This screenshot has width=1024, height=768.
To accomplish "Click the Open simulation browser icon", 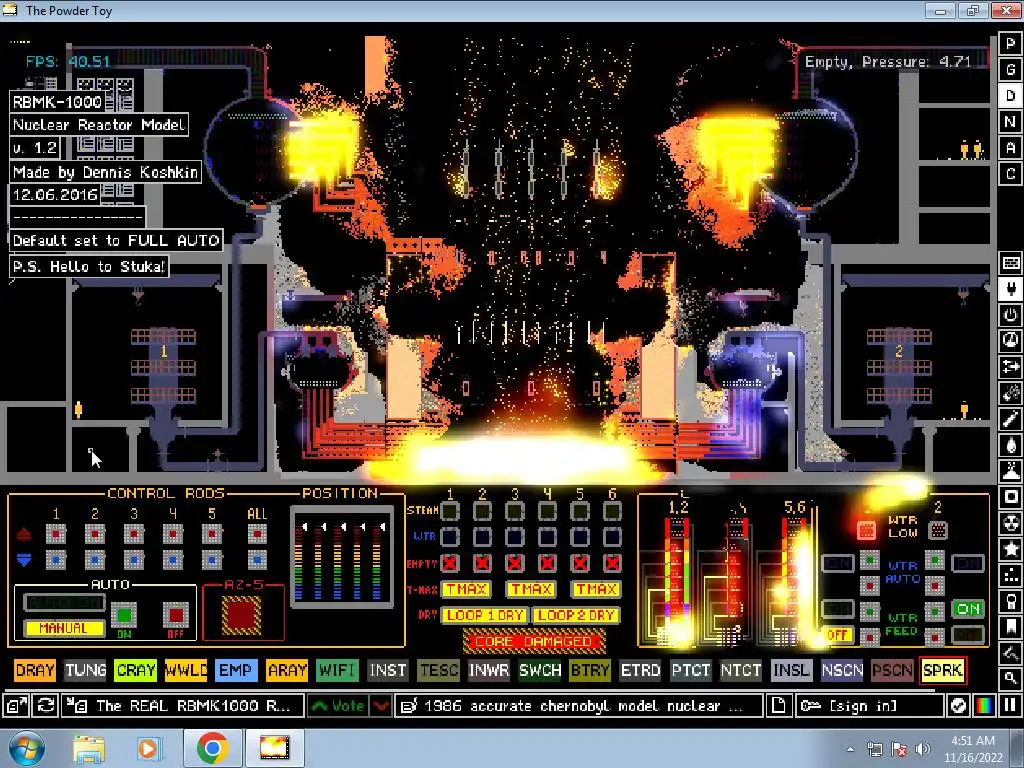I will [16, 706].
